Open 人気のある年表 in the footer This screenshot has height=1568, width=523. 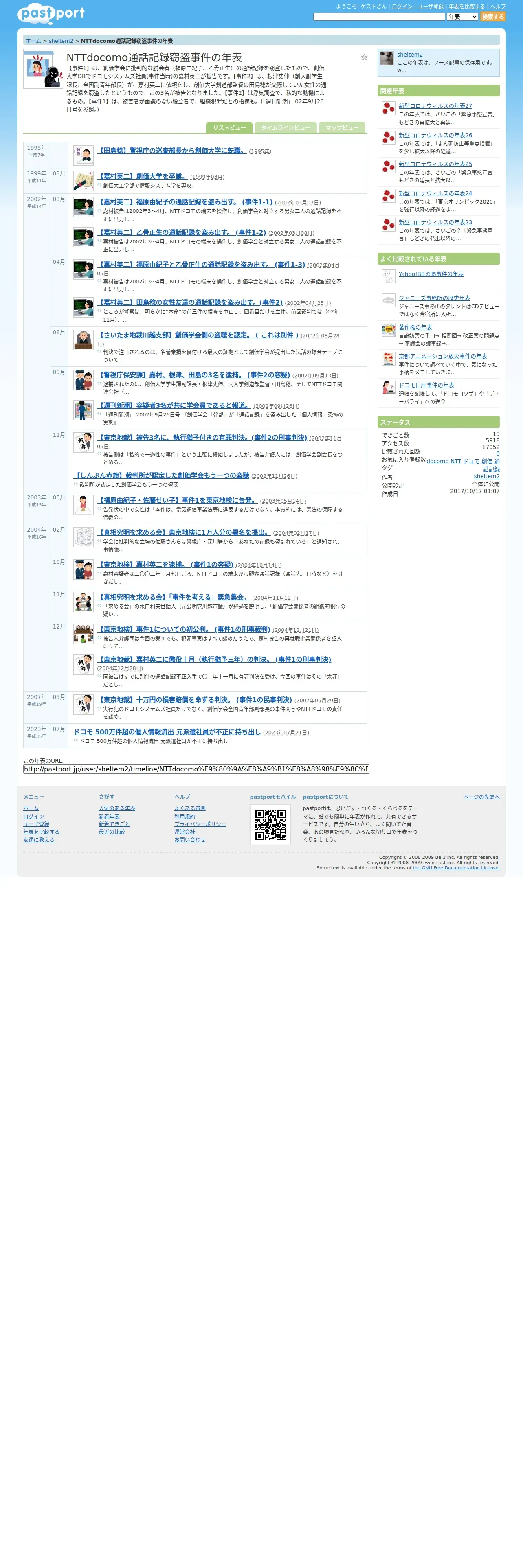click(117, 808)
